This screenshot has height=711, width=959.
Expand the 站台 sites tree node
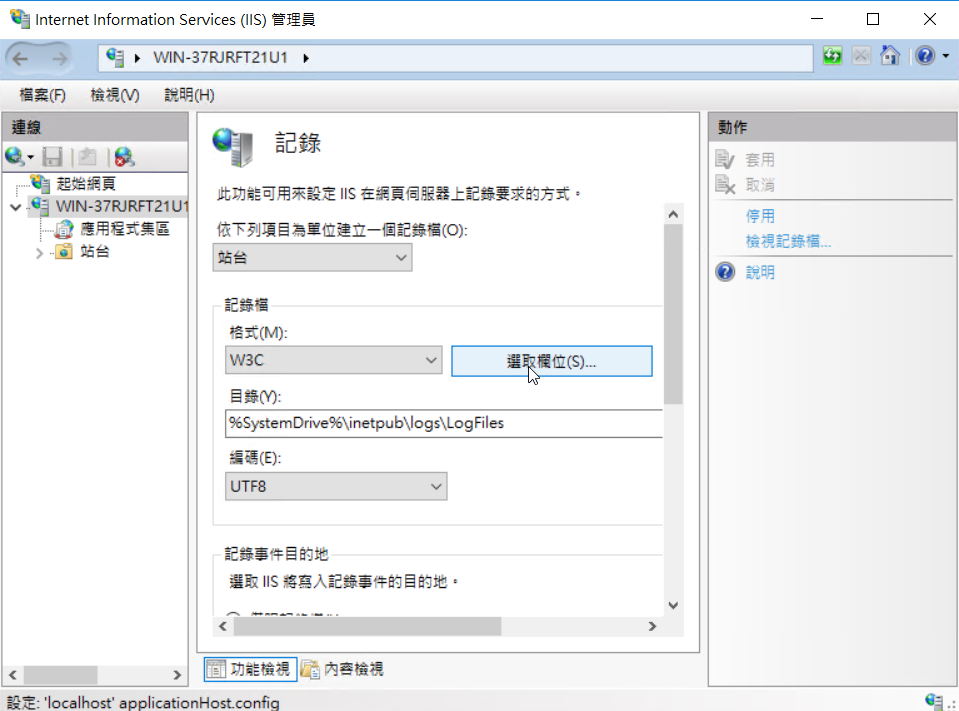point(40,252)
